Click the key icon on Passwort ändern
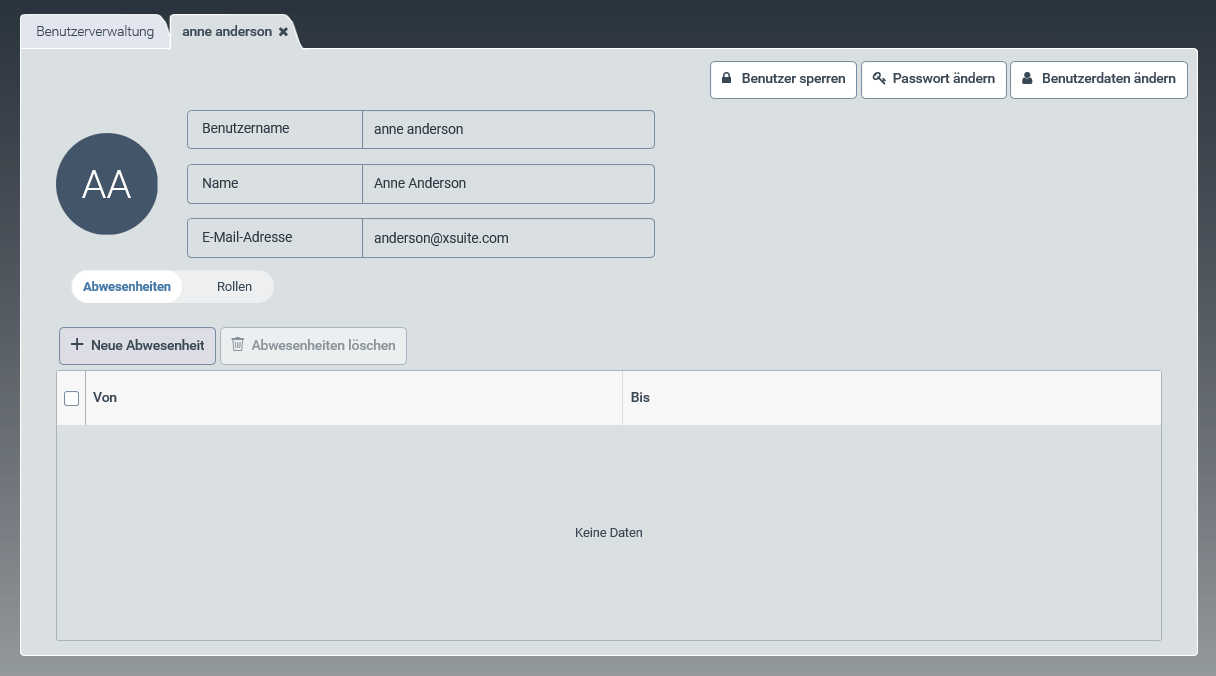The width and height of the screenshot is (1216, 676). [879, 79]
